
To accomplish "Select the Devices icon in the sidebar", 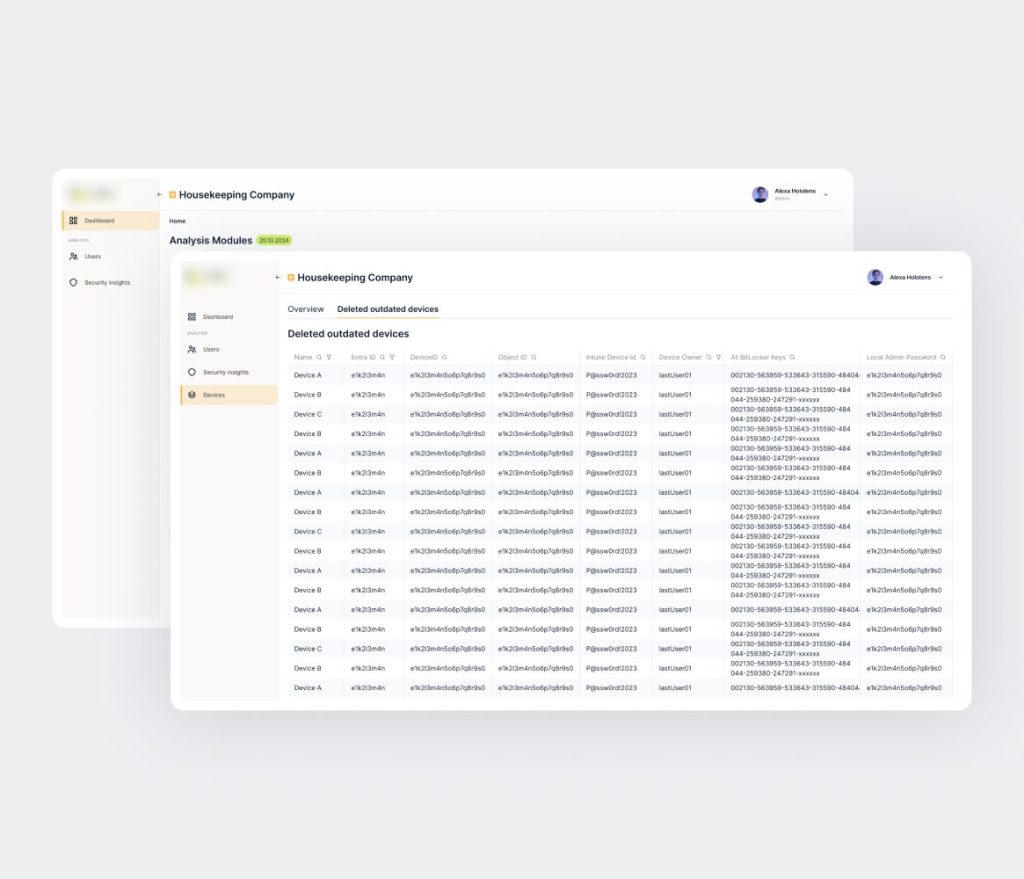I will pos(193,394).
